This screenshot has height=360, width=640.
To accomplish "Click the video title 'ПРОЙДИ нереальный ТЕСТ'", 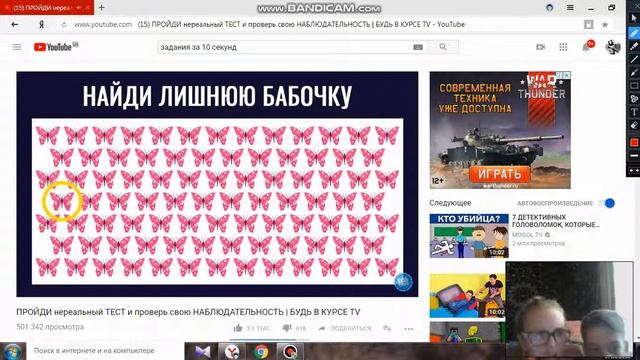I will click(188, 312).
